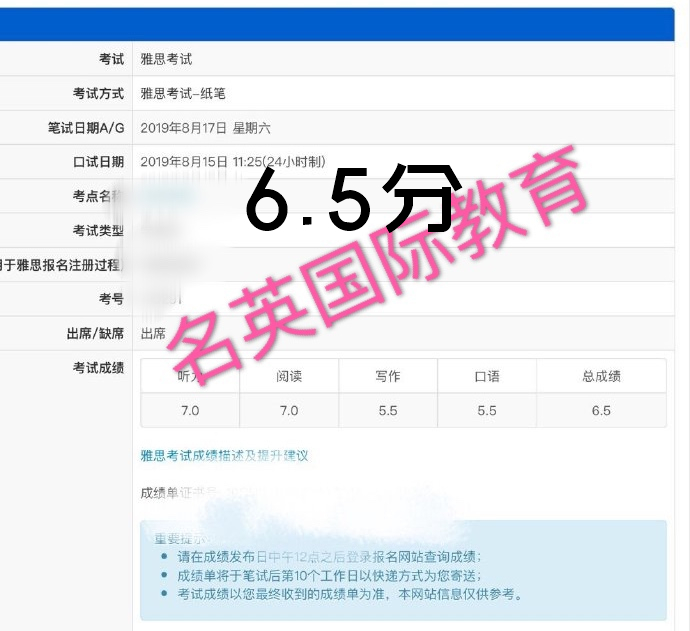Click the 笔试日期A/G row label

[x=86, y=128]
